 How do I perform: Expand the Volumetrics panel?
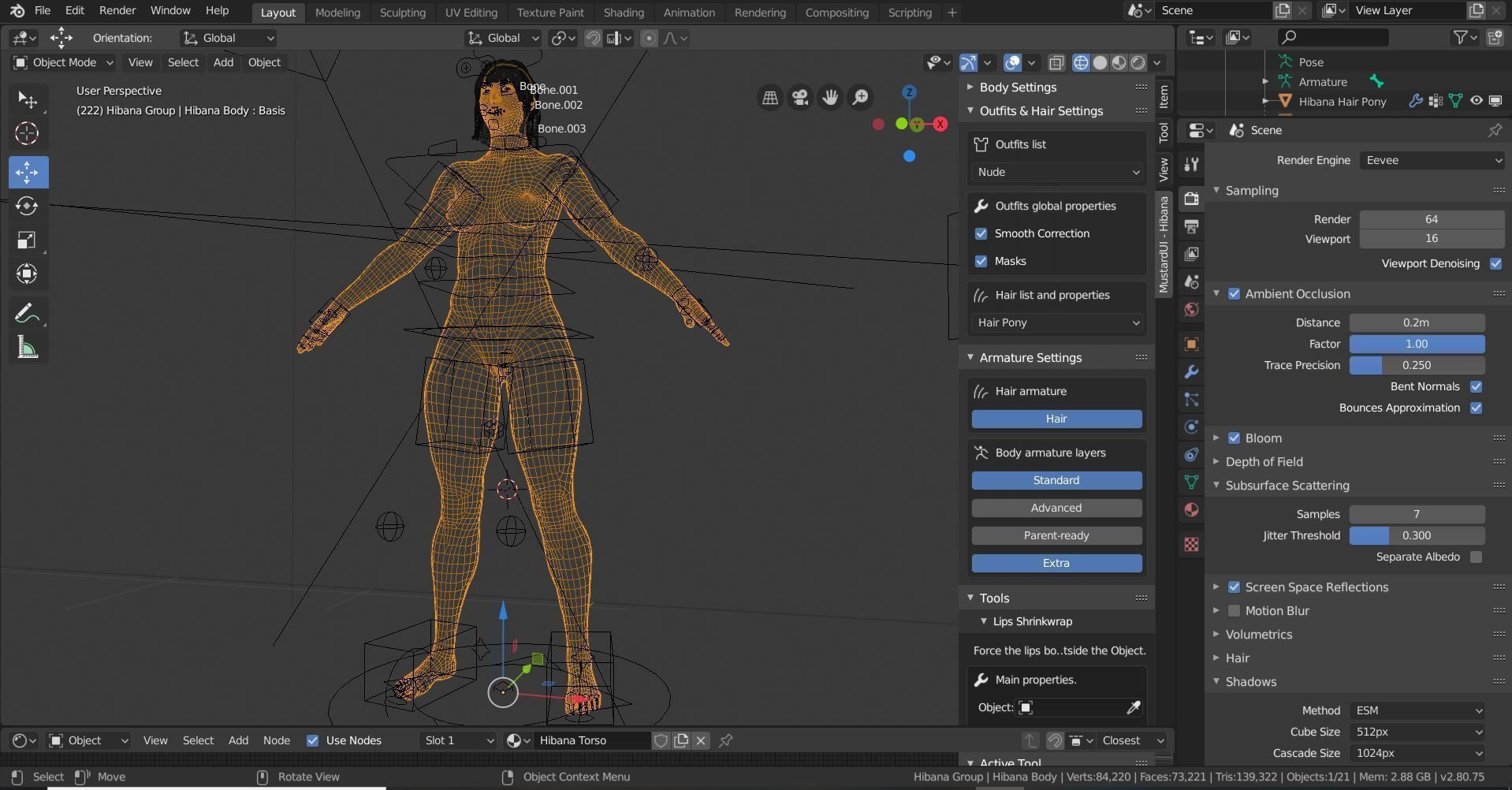1216,634
